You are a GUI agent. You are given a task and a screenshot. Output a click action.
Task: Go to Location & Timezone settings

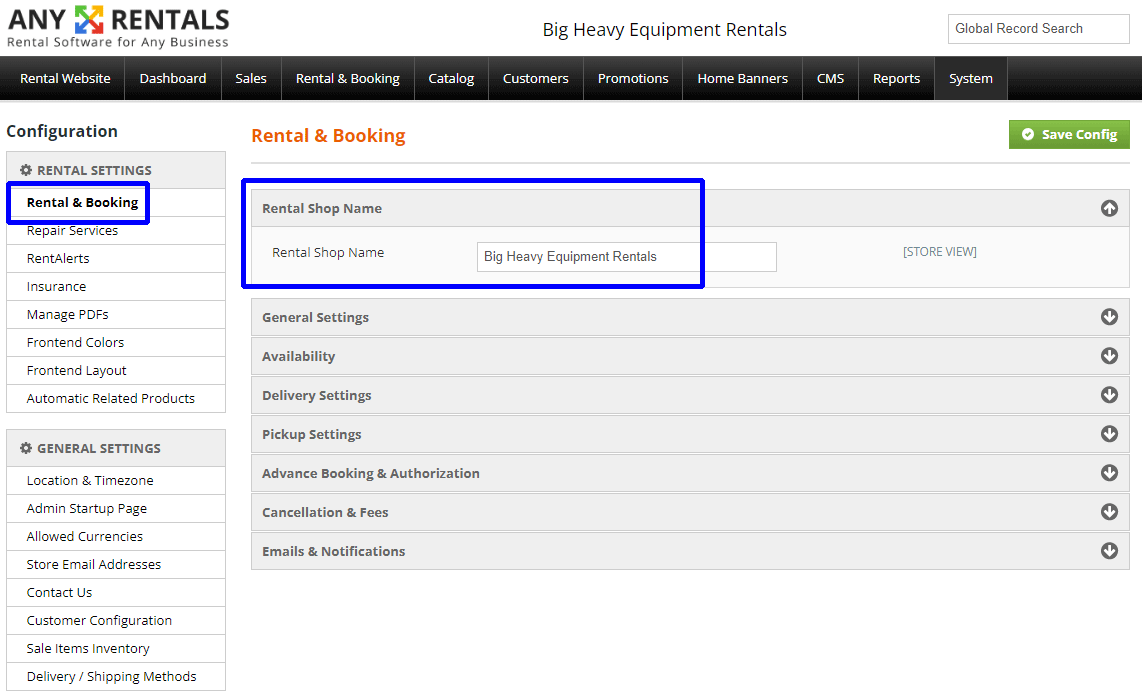90,480
